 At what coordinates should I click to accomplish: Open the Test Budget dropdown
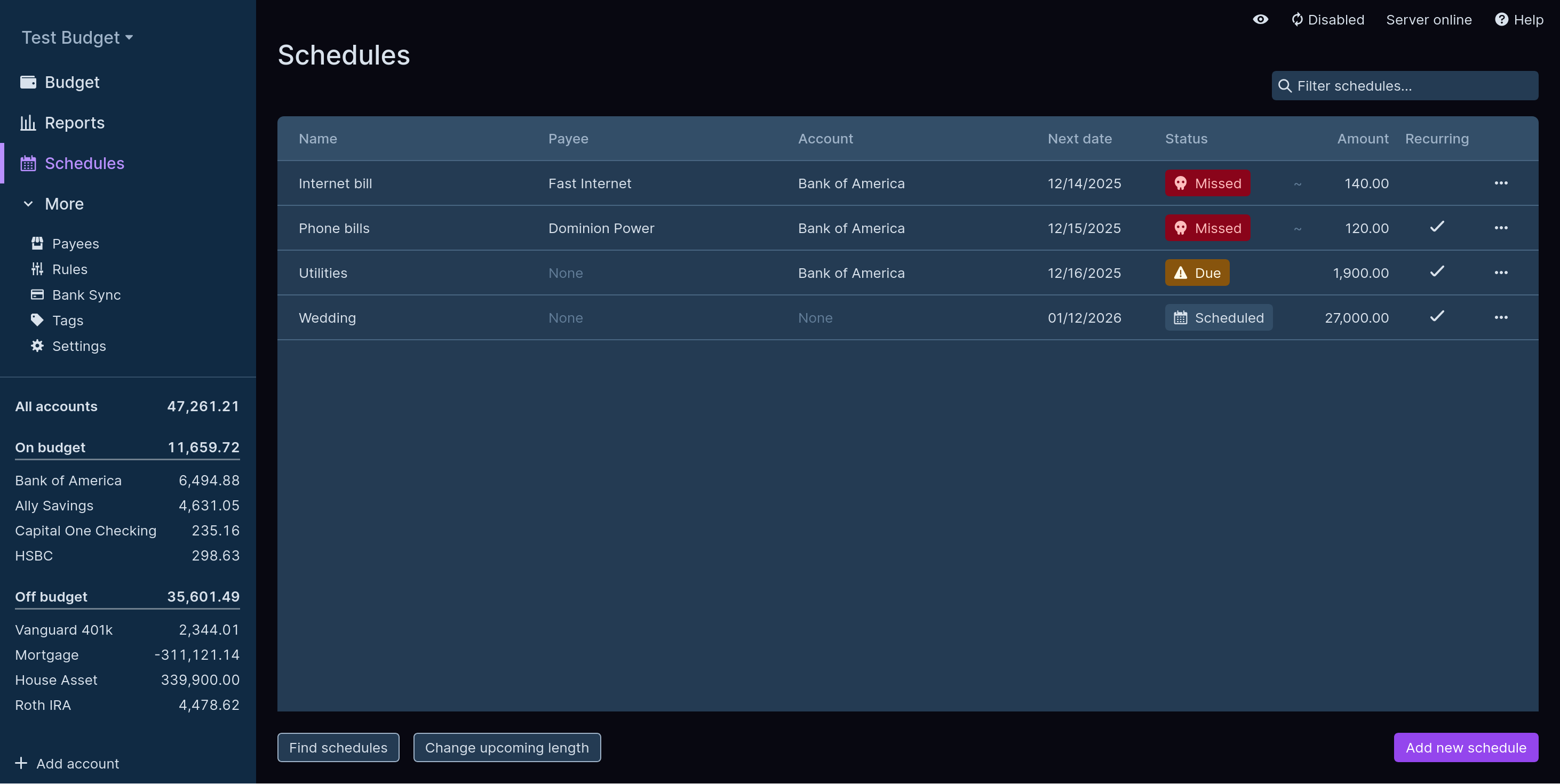point(76,37)
